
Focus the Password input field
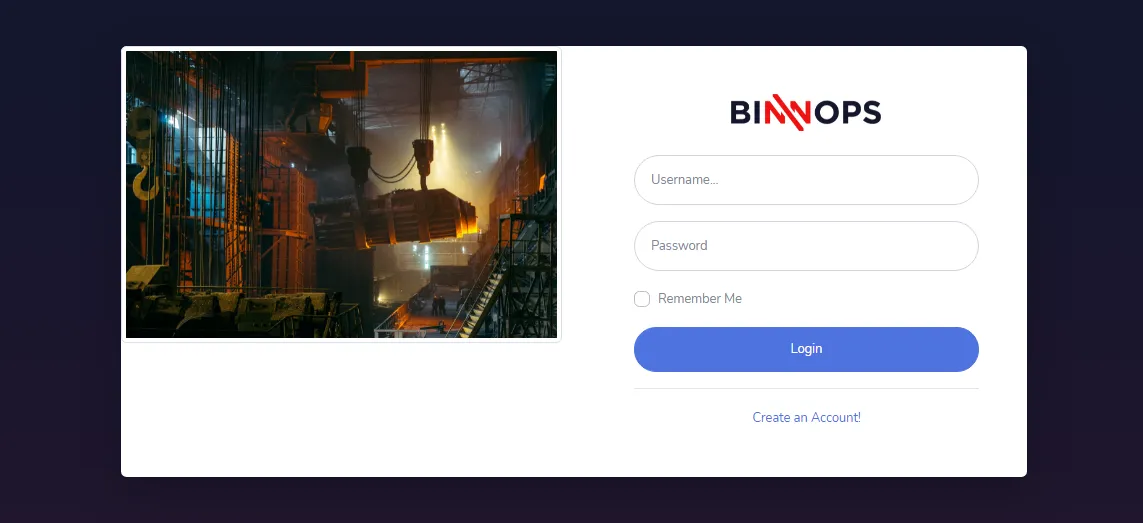pos(806,246)
